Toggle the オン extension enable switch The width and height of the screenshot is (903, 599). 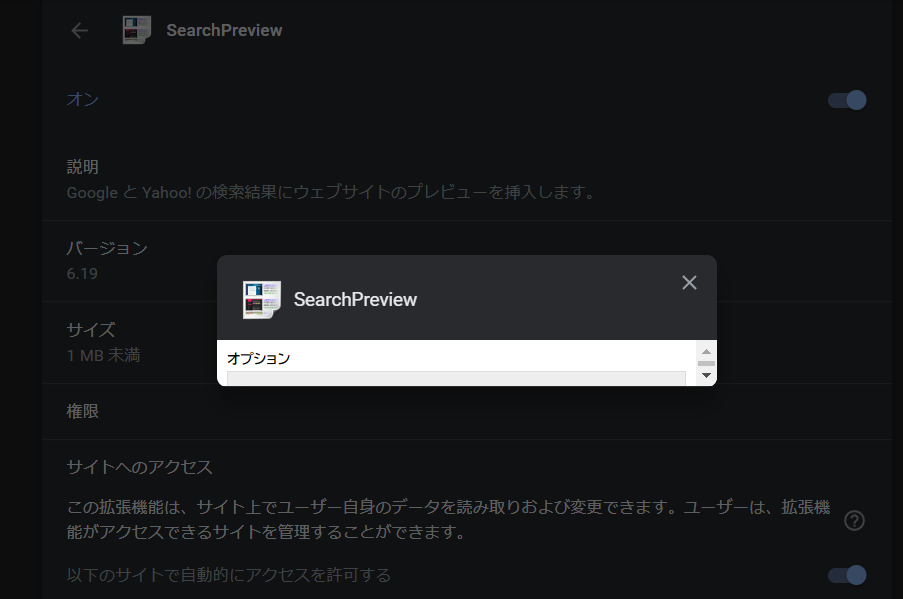tap(847, 100)
